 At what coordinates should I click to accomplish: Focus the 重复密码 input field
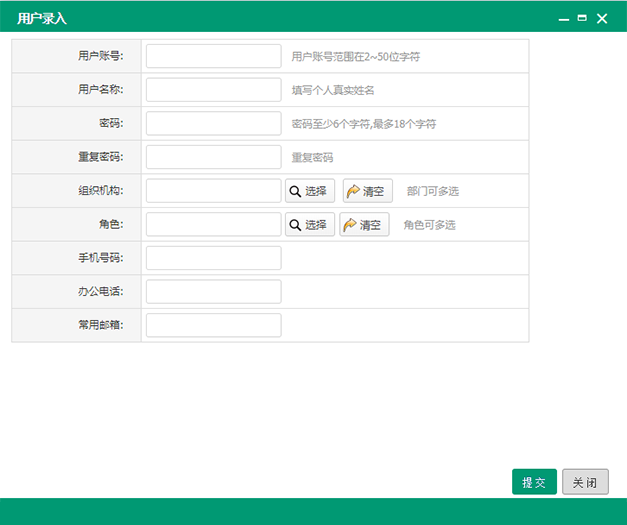click(x=213, y=157)
